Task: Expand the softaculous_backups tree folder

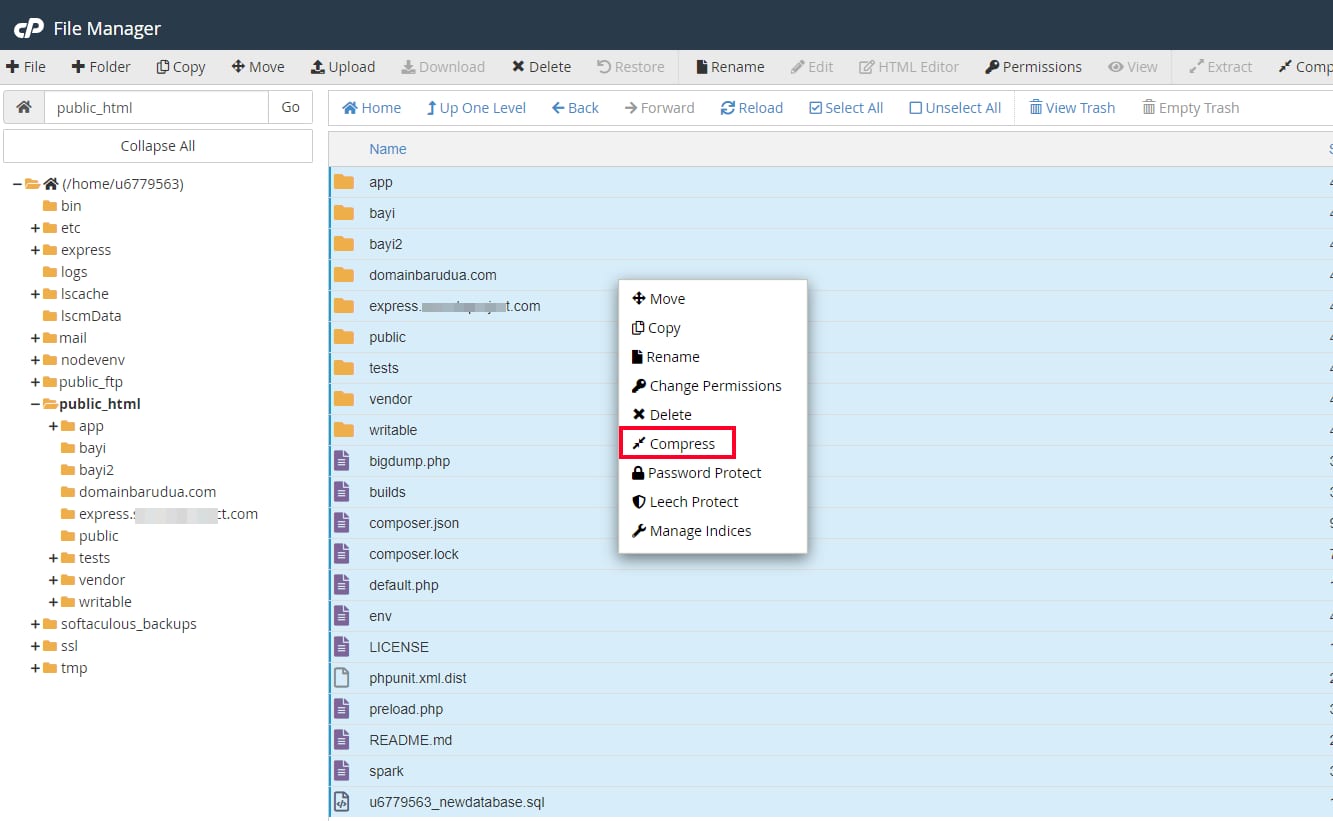Action: click(x=36, y=624)
